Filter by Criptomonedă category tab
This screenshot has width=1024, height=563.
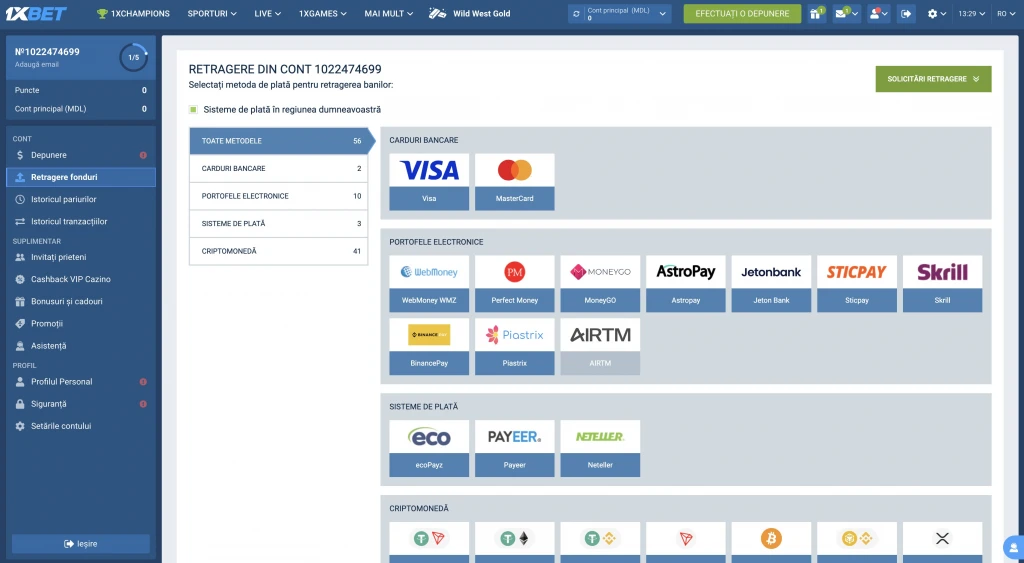(279, 251)
